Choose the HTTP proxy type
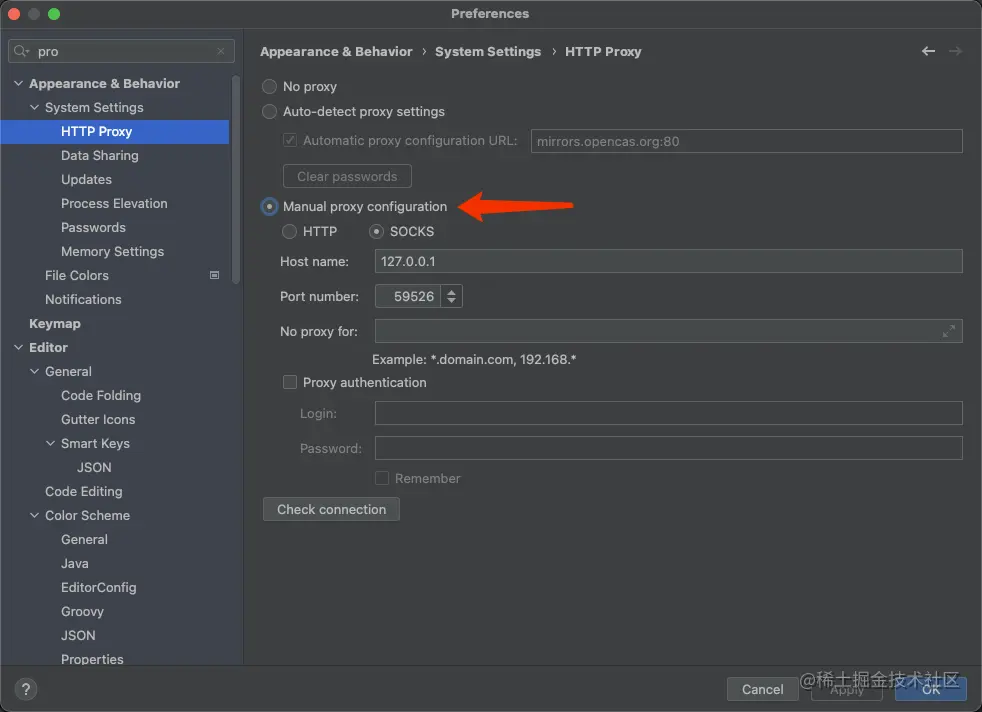 pos(289,232)
